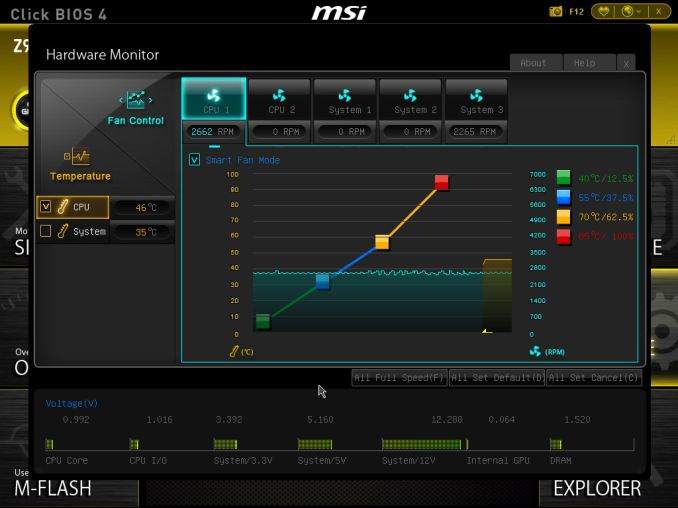Click the CPU thermometer icon
The width and height of the screenshot is (678, 508).
[x=63, y=207]
